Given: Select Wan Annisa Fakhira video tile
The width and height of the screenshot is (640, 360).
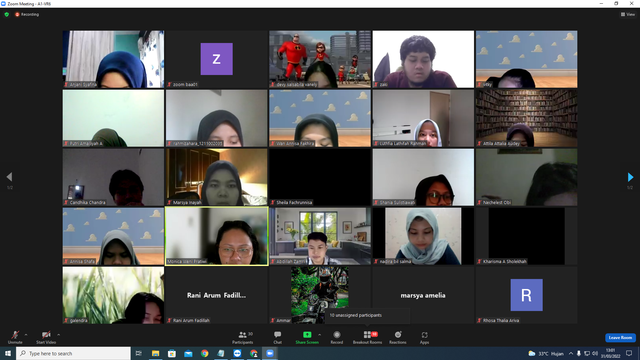Looking at the screenshot, I should 320,118.
